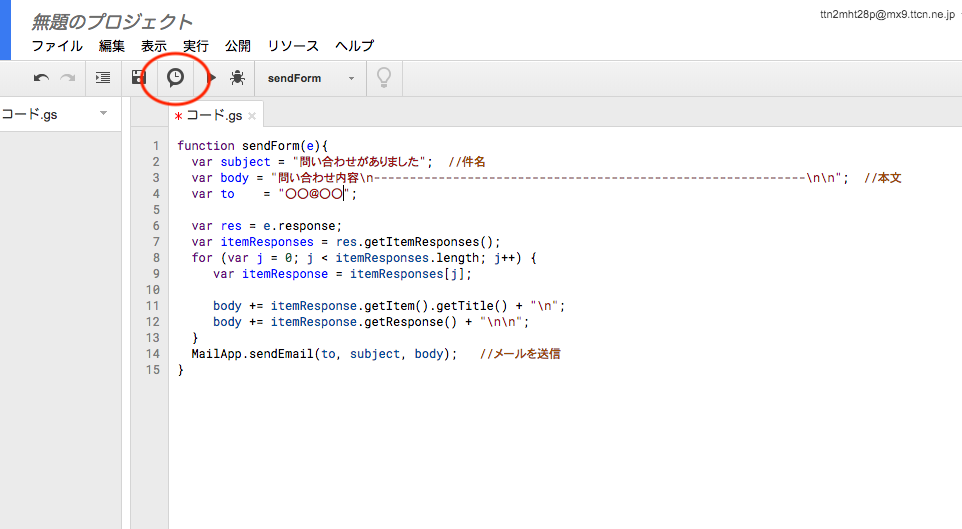This screenshot has width=962, height=529.
Task: Open the 実行 menu
Action: click(196, 46)
